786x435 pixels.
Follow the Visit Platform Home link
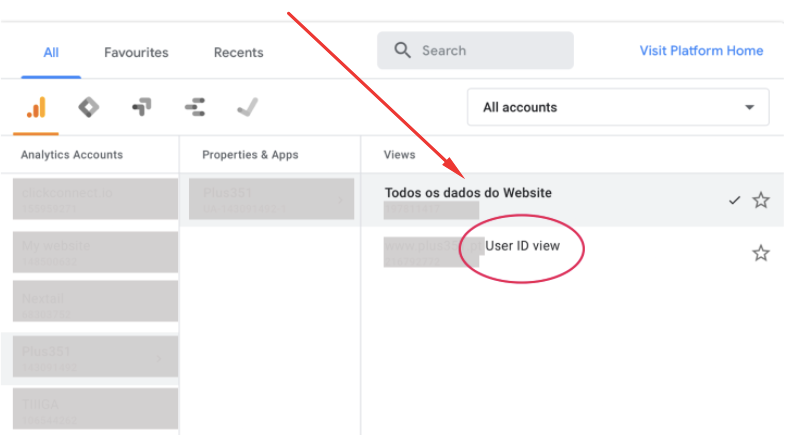(701, 51)
